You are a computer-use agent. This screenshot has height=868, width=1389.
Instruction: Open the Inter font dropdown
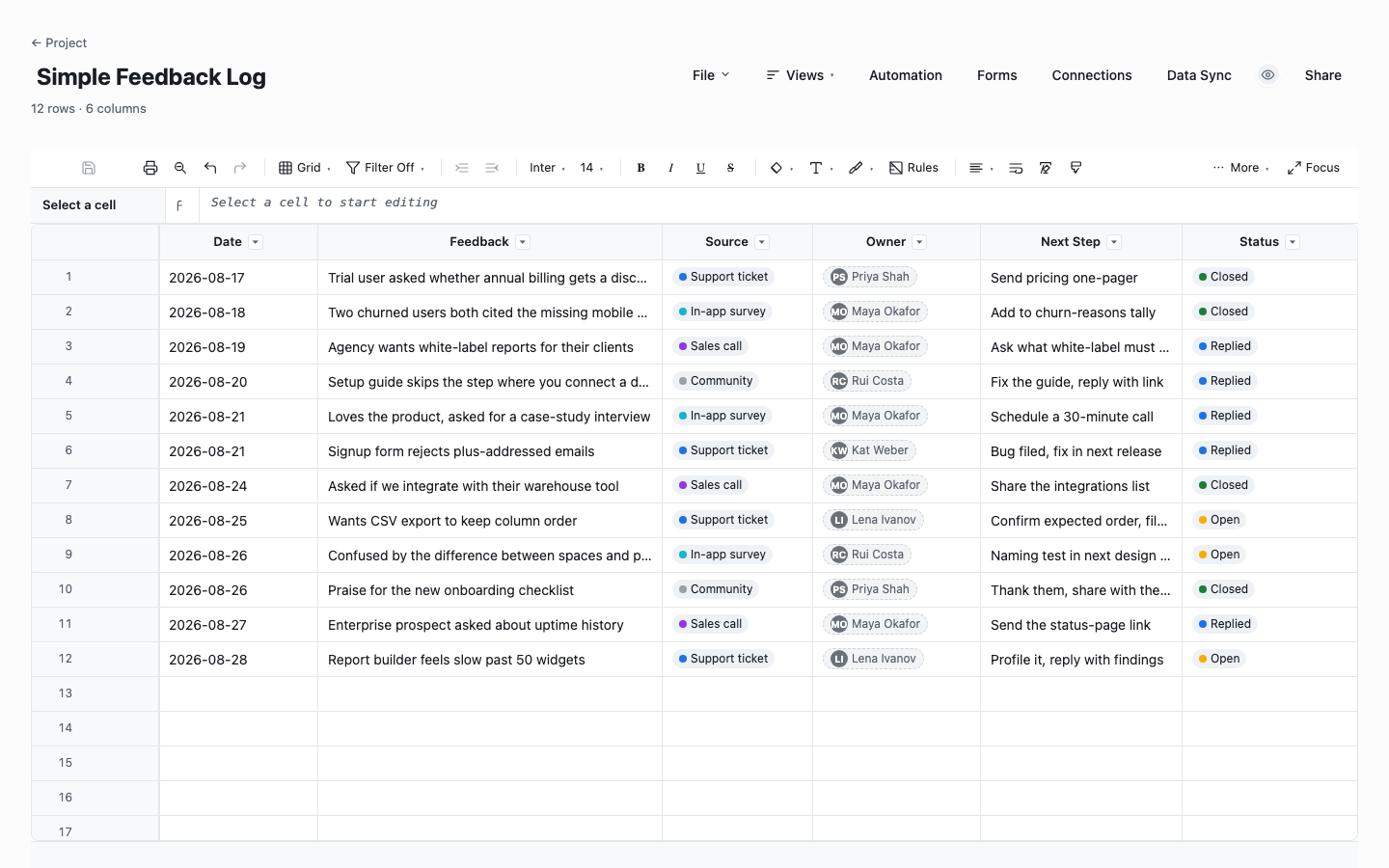pyautogui.click(x=547, y=168)
